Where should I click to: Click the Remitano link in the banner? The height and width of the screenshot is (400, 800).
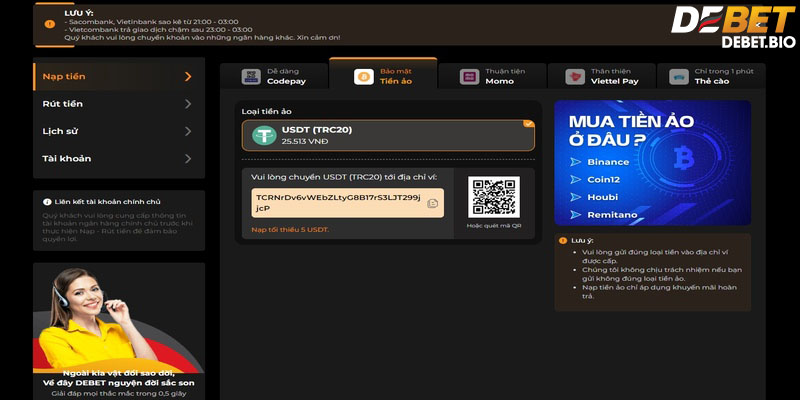[612, 215]
